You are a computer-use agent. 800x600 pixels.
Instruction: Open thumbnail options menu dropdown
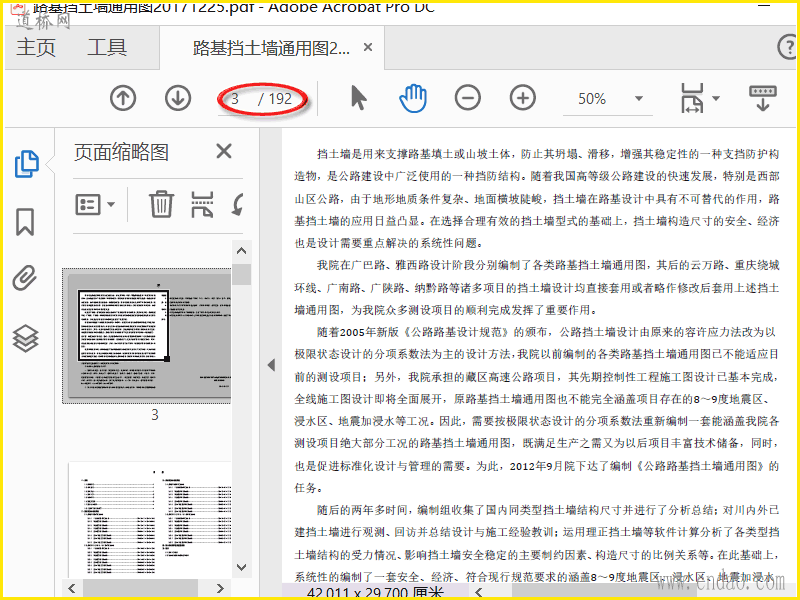click(95, 205)
